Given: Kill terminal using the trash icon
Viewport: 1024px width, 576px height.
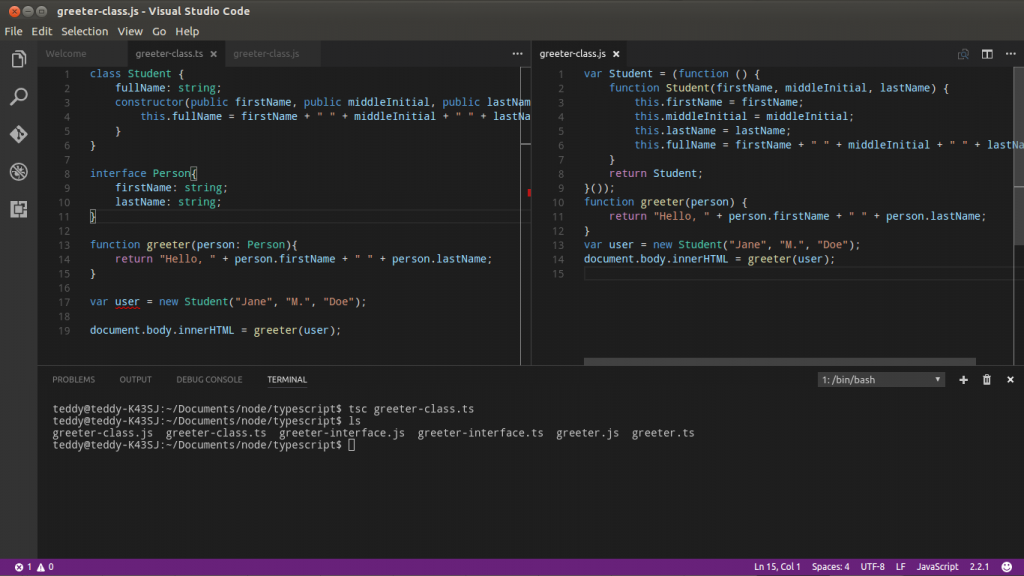Looking at the screenshot, I should pyautogui.click(x=987, y=380).
